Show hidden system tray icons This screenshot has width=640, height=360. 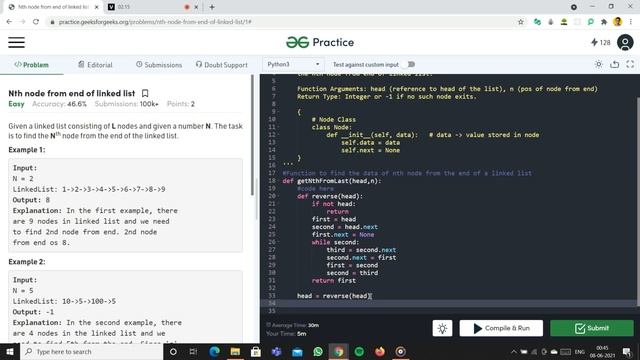[x=513, y=351]
